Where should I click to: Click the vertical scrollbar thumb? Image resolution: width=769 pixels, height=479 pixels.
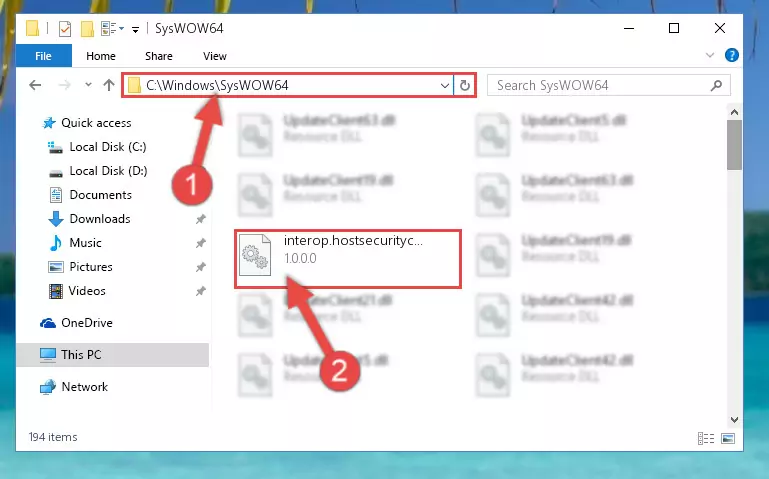(x=734, y=145)
